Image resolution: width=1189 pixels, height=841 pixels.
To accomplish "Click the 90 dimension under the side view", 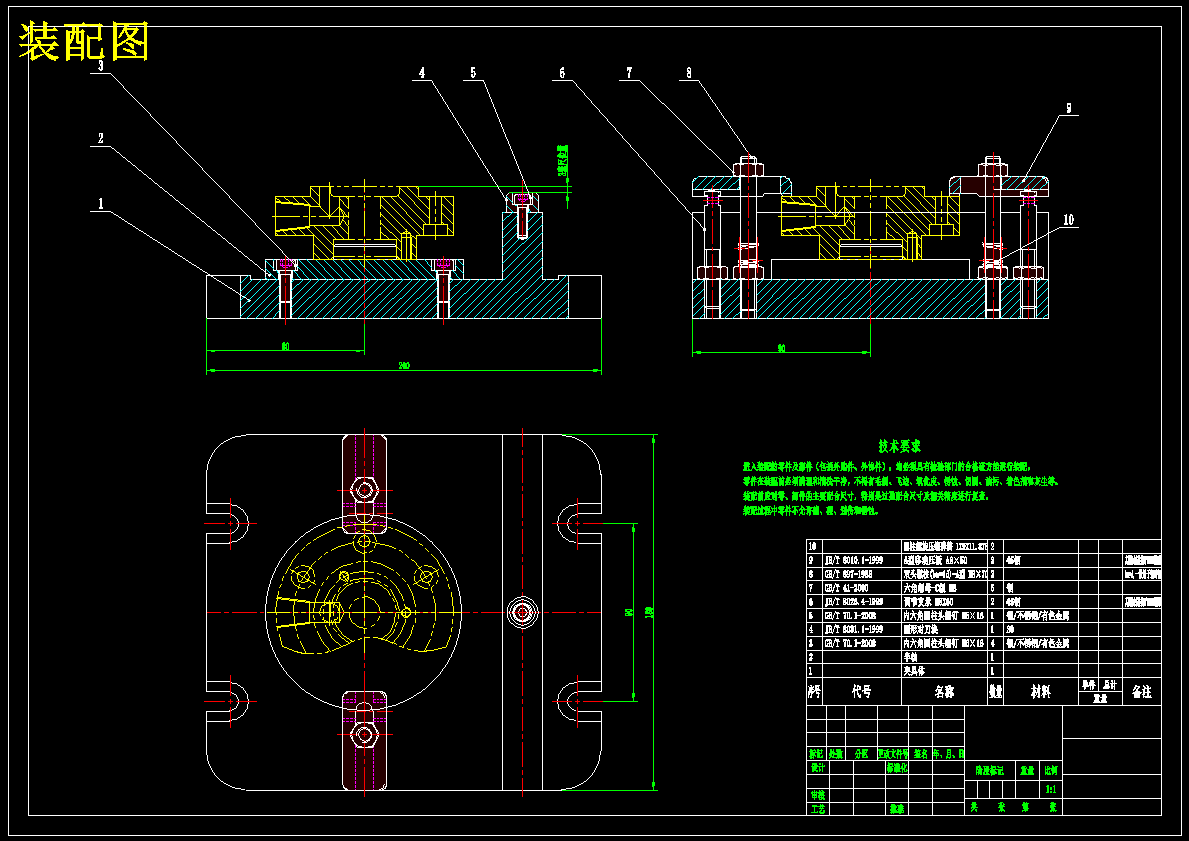I will [x=781, y=349].
